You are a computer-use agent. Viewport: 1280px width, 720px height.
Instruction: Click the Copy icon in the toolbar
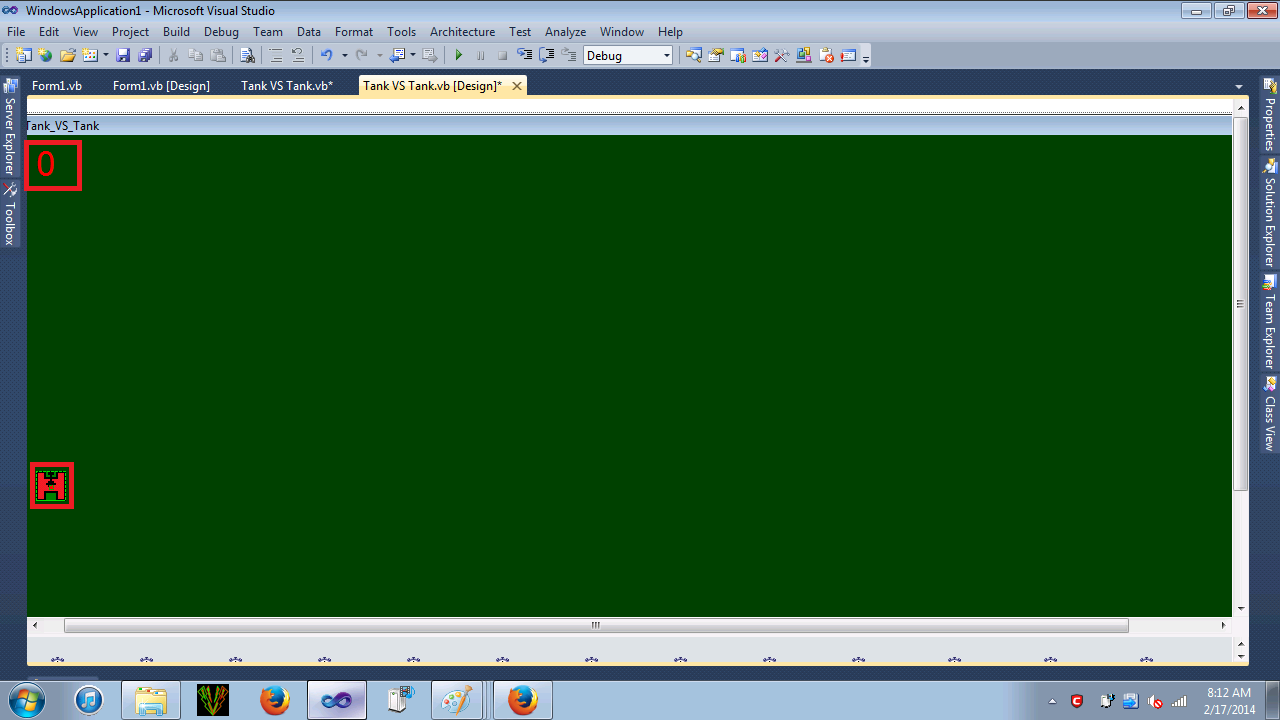[x=196, y=56]
